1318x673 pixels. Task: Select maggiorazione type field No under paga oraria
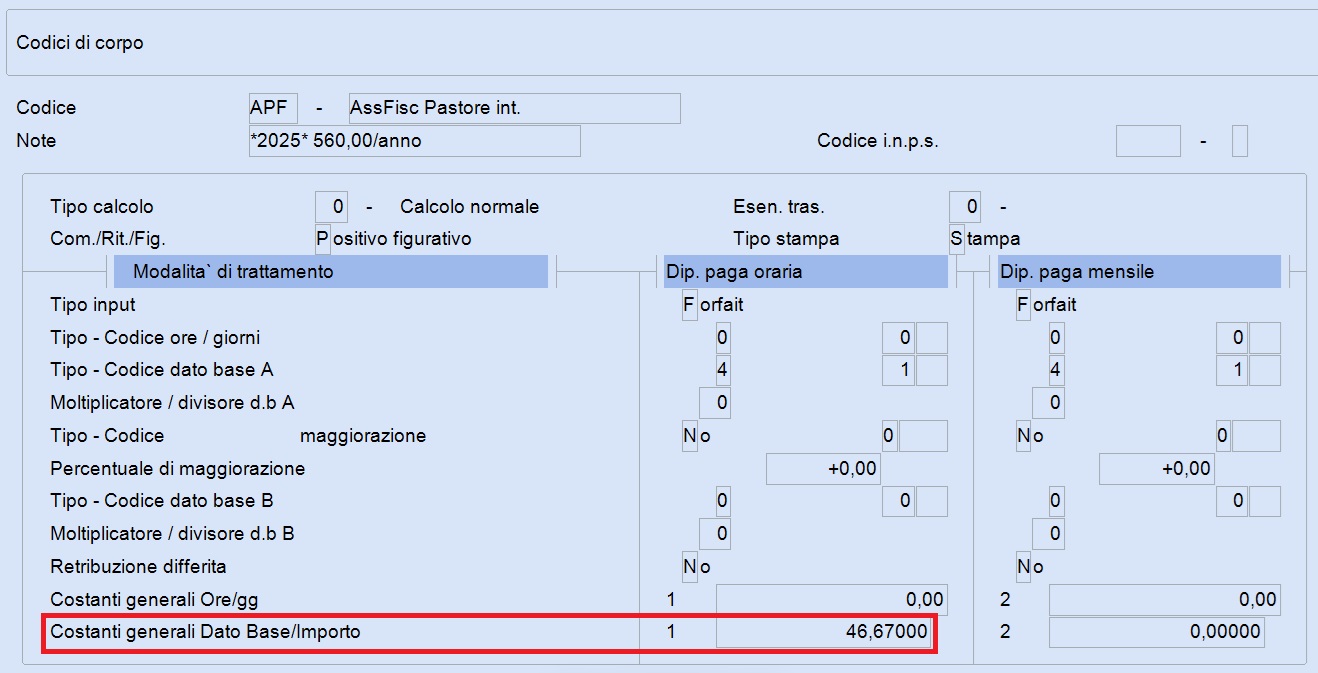pyautogui.click(x=689, y=436)
